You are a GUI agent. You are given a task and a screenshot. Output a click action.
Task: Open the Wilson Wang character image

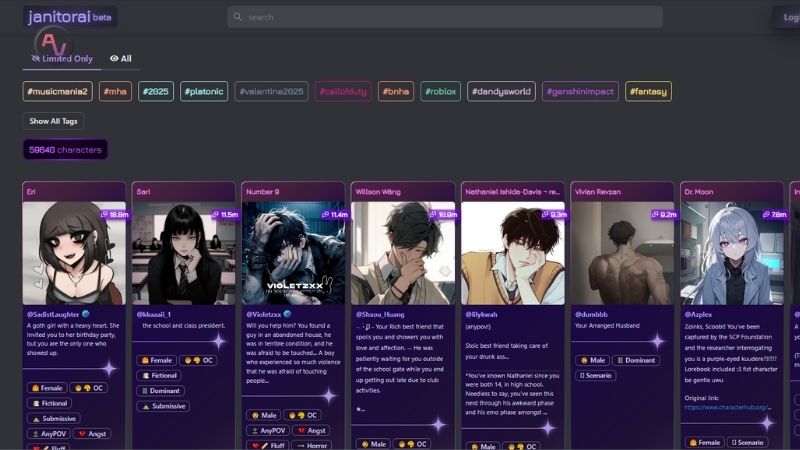(403, 253)
